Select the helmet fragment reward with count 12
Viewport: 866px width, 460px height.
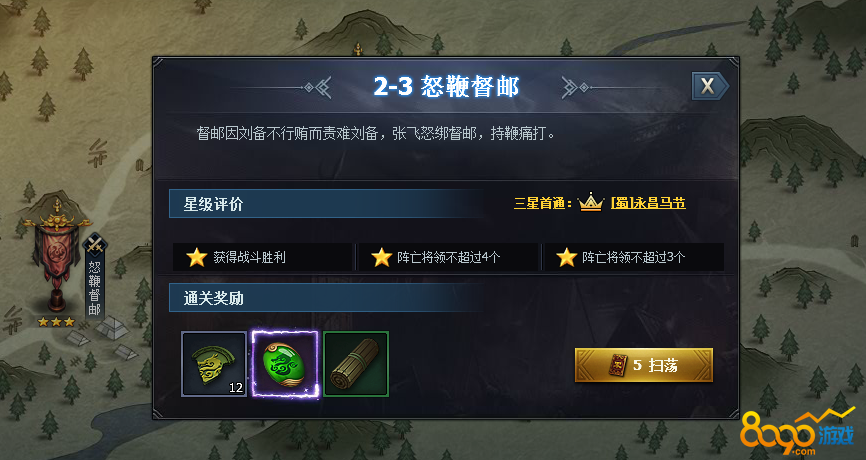[x=214, y=364]
